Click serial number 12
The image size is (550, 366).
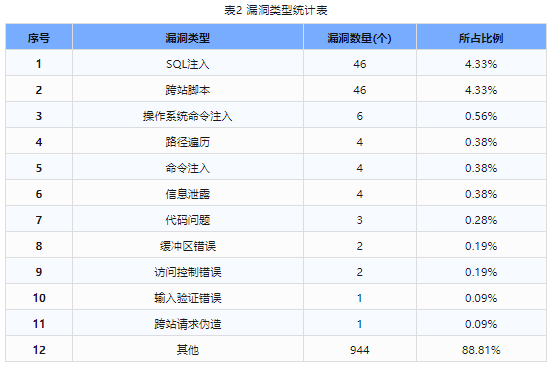[x=39, y=350]
